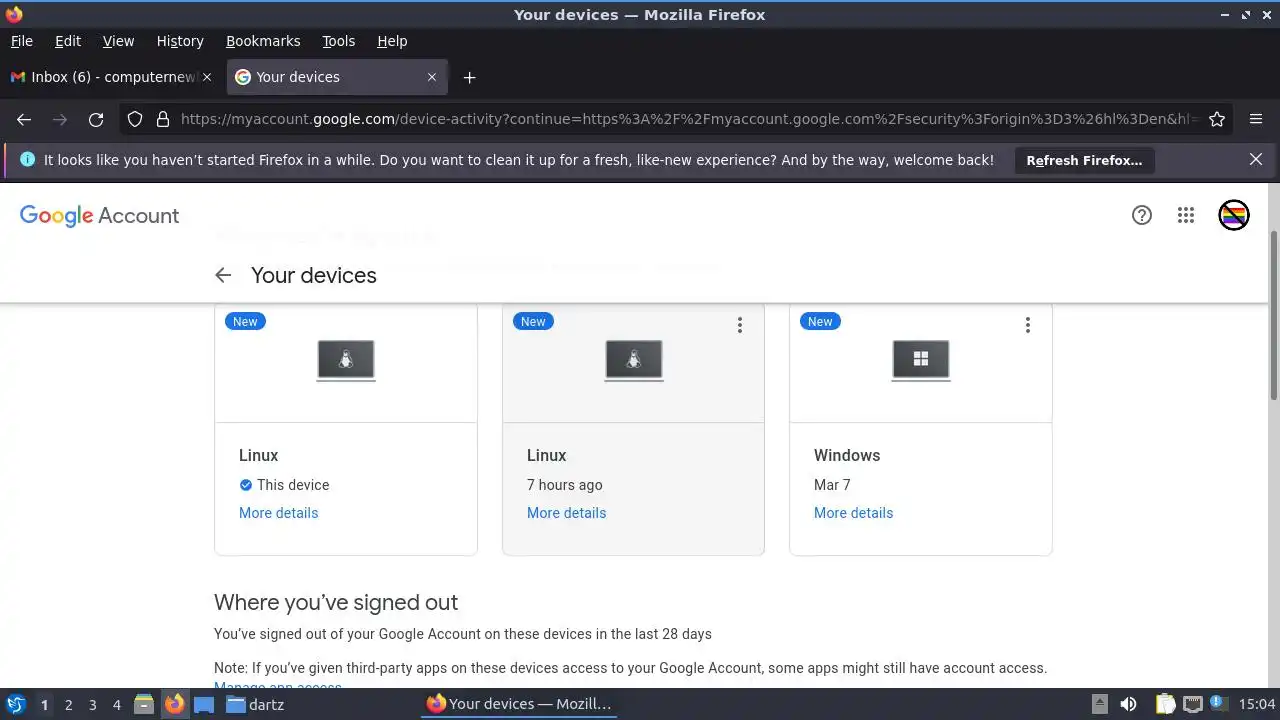Click the page vertical scrollbar

click(x=1273, y=315)
